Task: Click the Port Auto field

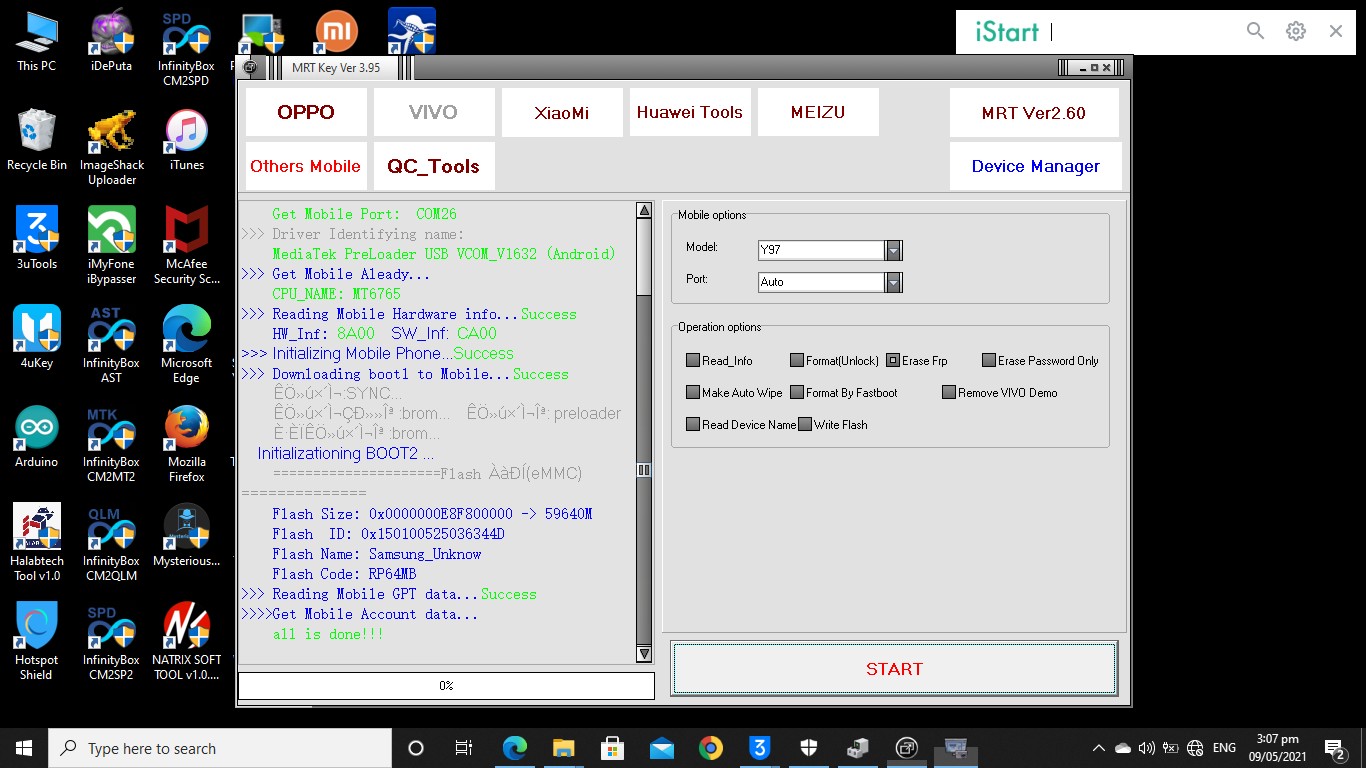Action: click(x=821, y=282)
